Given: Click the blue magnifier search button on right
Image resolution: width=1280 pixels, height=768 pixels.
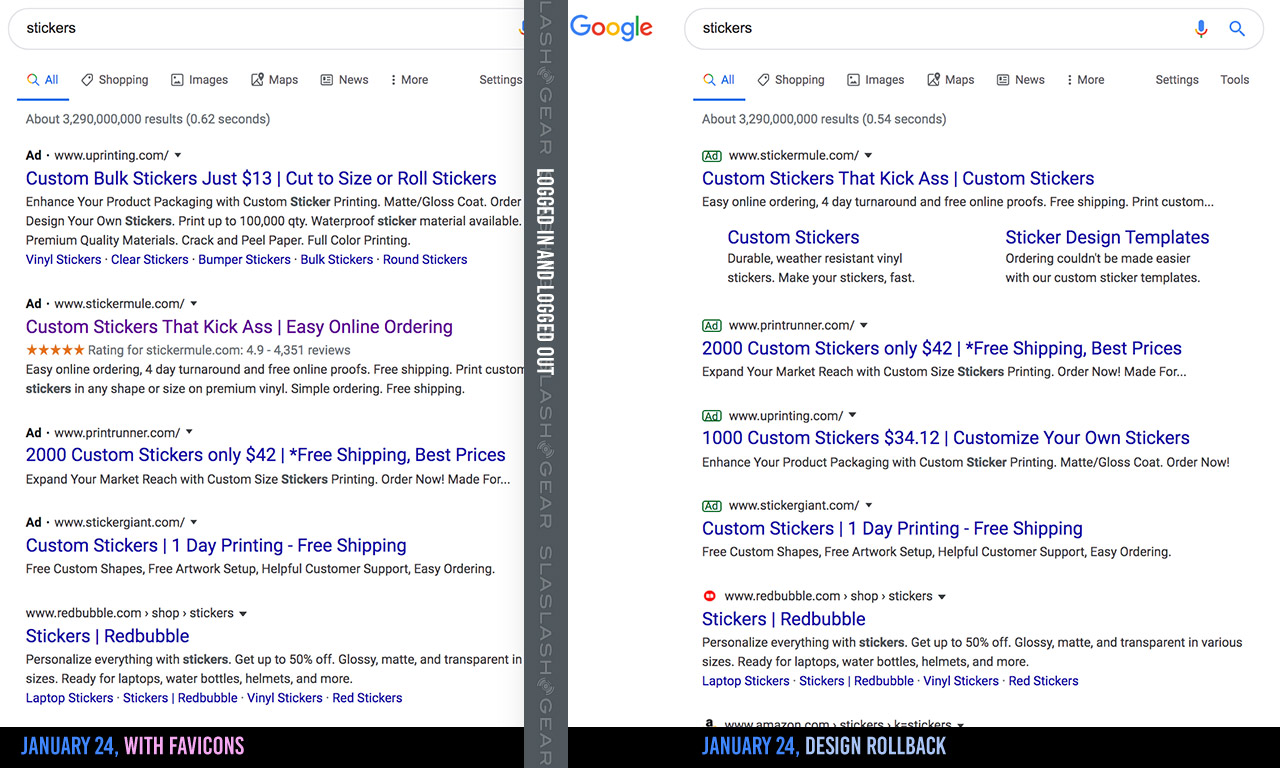Looking at the screenshot, I should 1237,29.
